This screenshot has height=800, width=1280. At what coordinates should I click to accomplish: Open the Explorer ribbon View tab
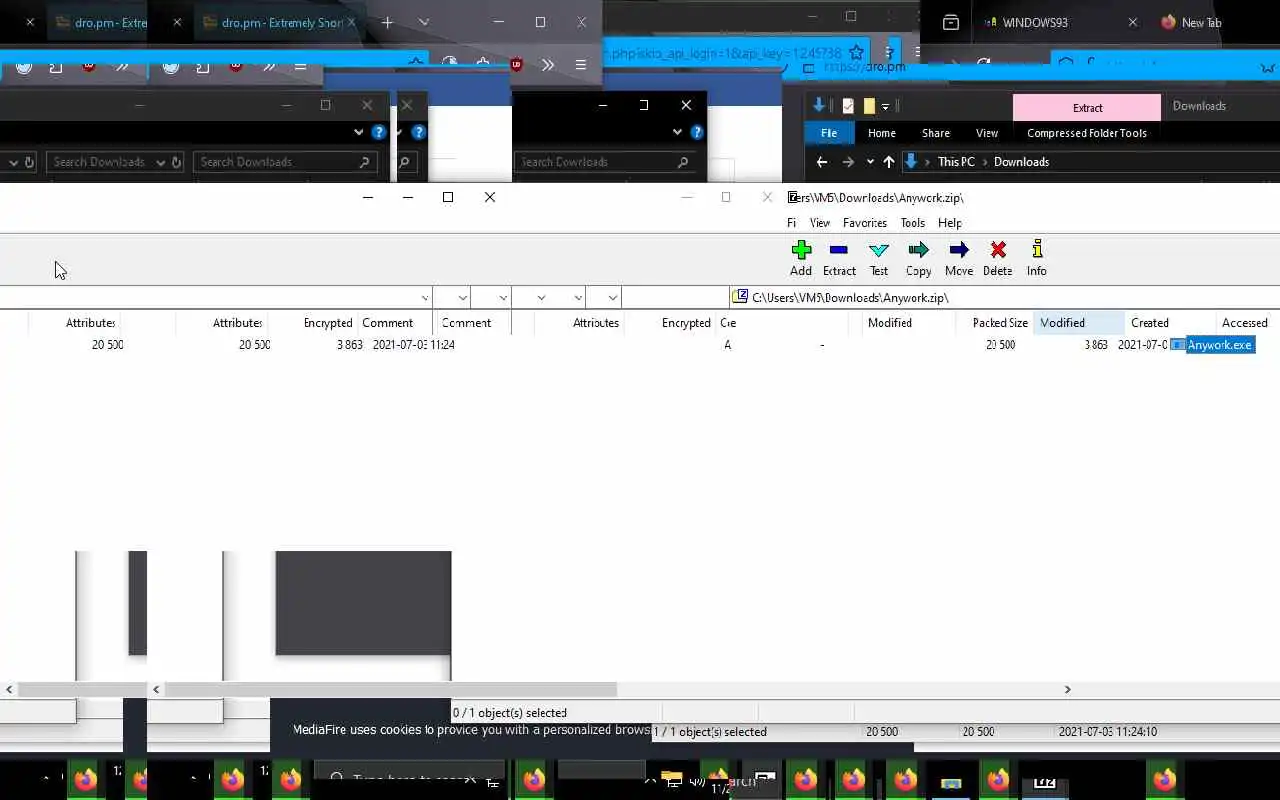coord(987,133)
